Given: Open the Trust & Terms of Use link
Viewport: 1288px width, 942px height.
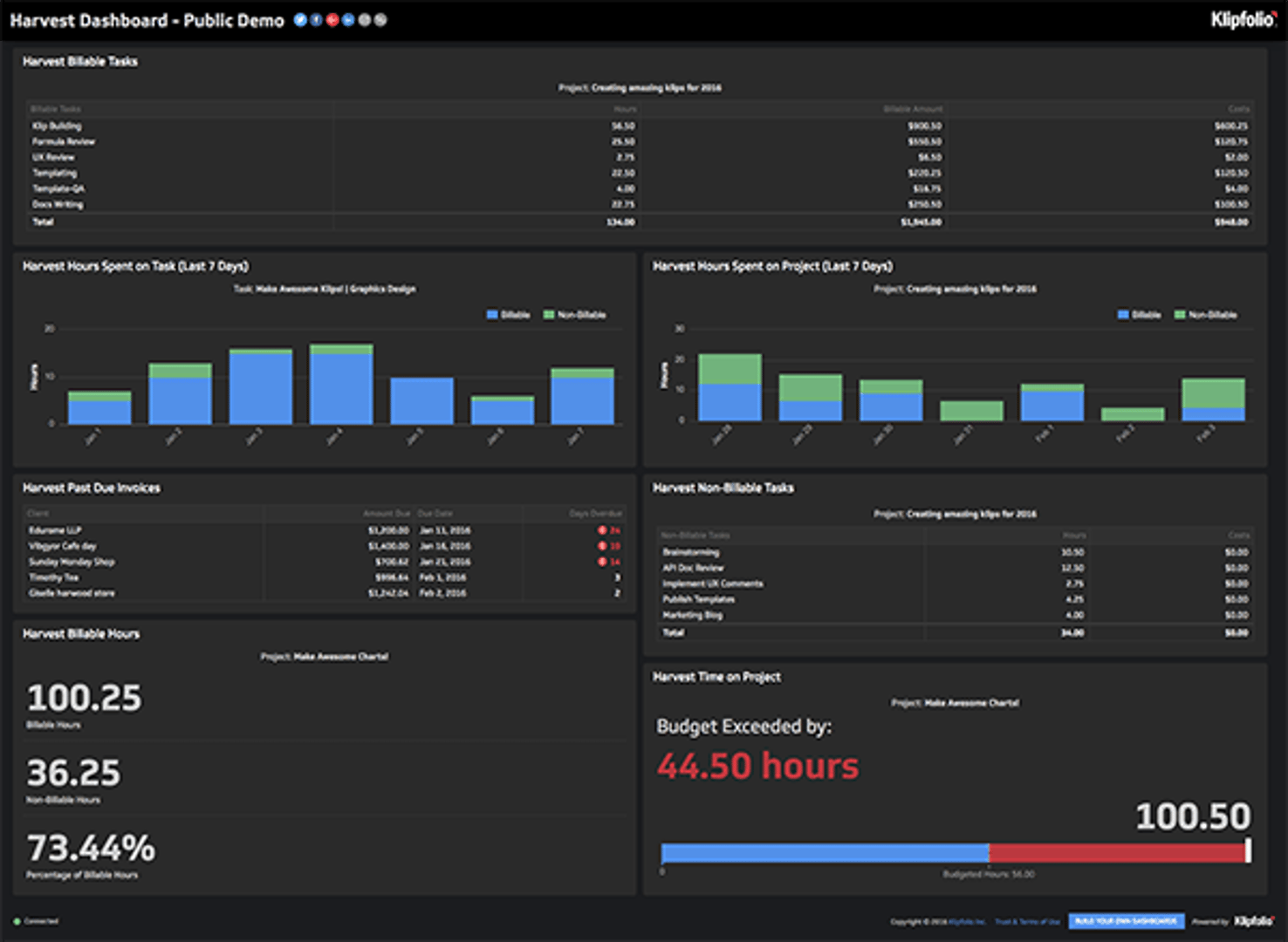Looking at the screenshot, I should pyautogui.click(x=1028, y=922).
